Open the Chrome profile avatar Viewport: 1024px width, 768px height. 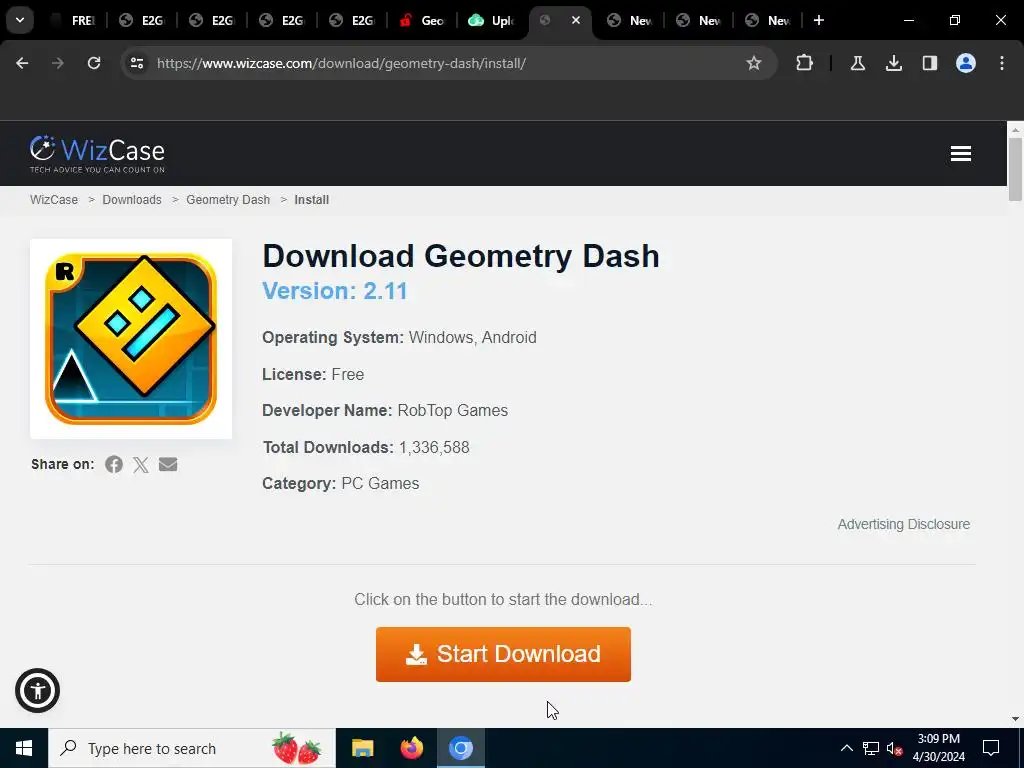(966, 63)
